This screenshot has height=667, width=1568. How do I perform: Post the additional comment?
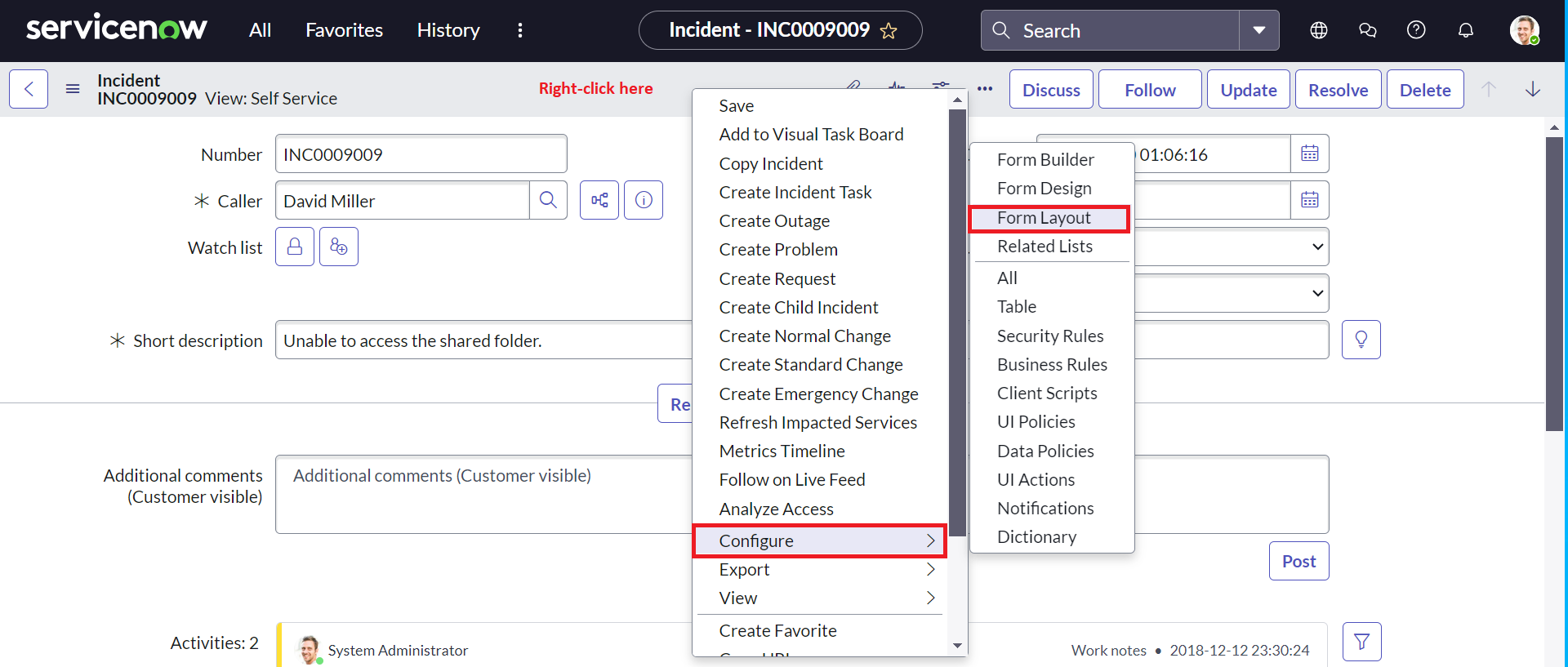pyautogui.click(x=1298, y=561)
